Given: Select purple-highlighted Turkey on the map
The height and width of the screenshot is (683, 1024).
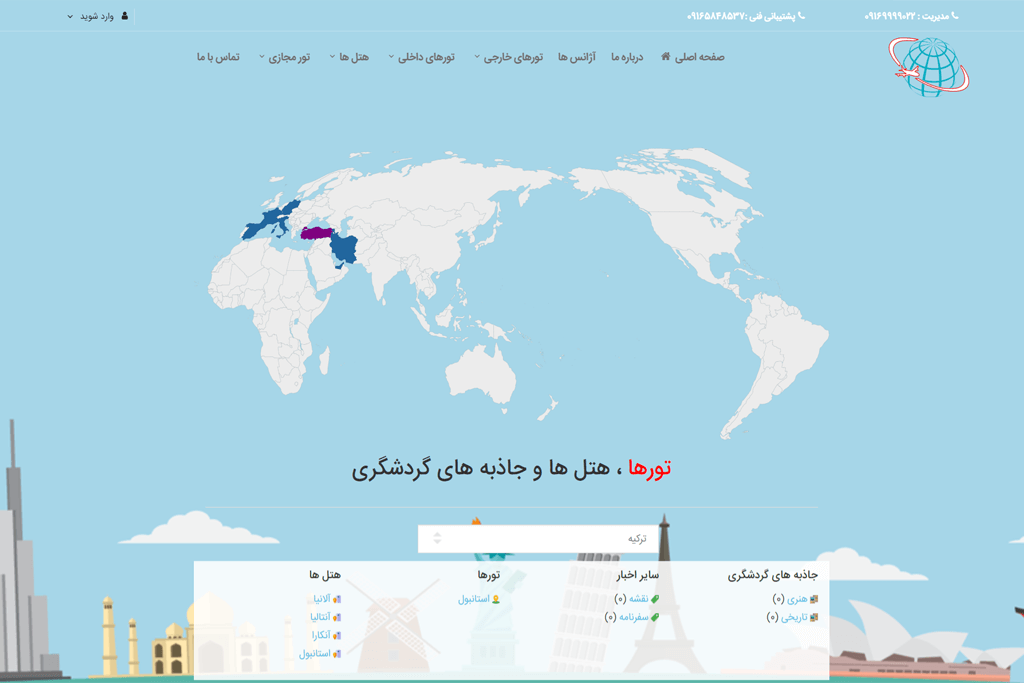Looking at the screenshot, I should (x=316, y=233).
